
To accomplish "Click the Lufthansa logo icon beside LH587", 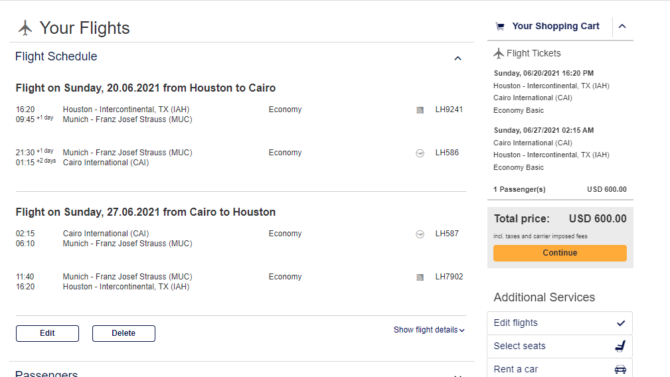I will point(420,234).
